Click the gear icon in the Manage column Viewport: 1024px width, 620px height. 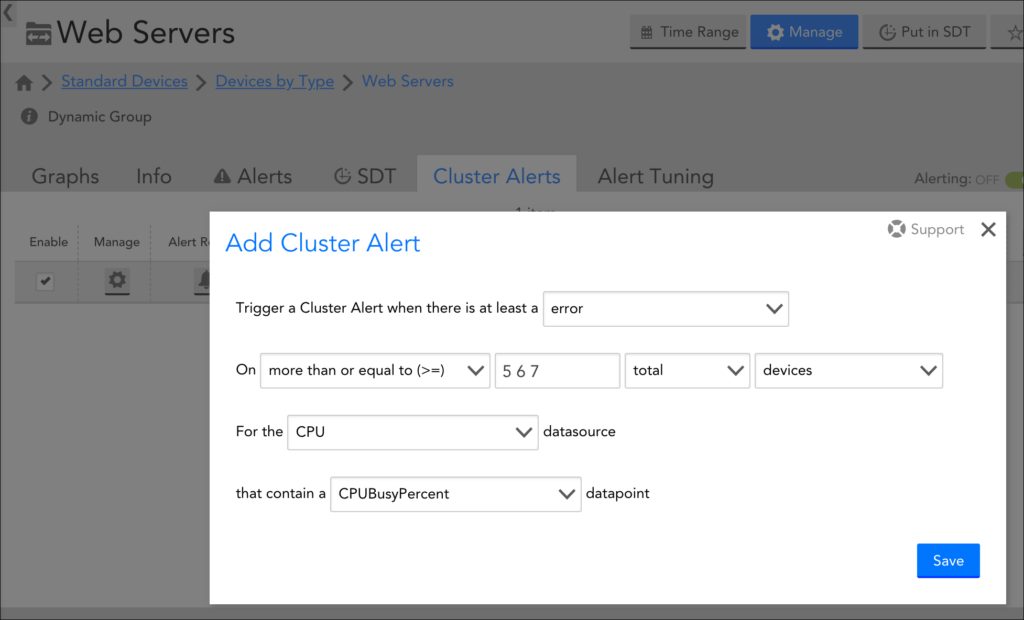[x=116, y=281]
